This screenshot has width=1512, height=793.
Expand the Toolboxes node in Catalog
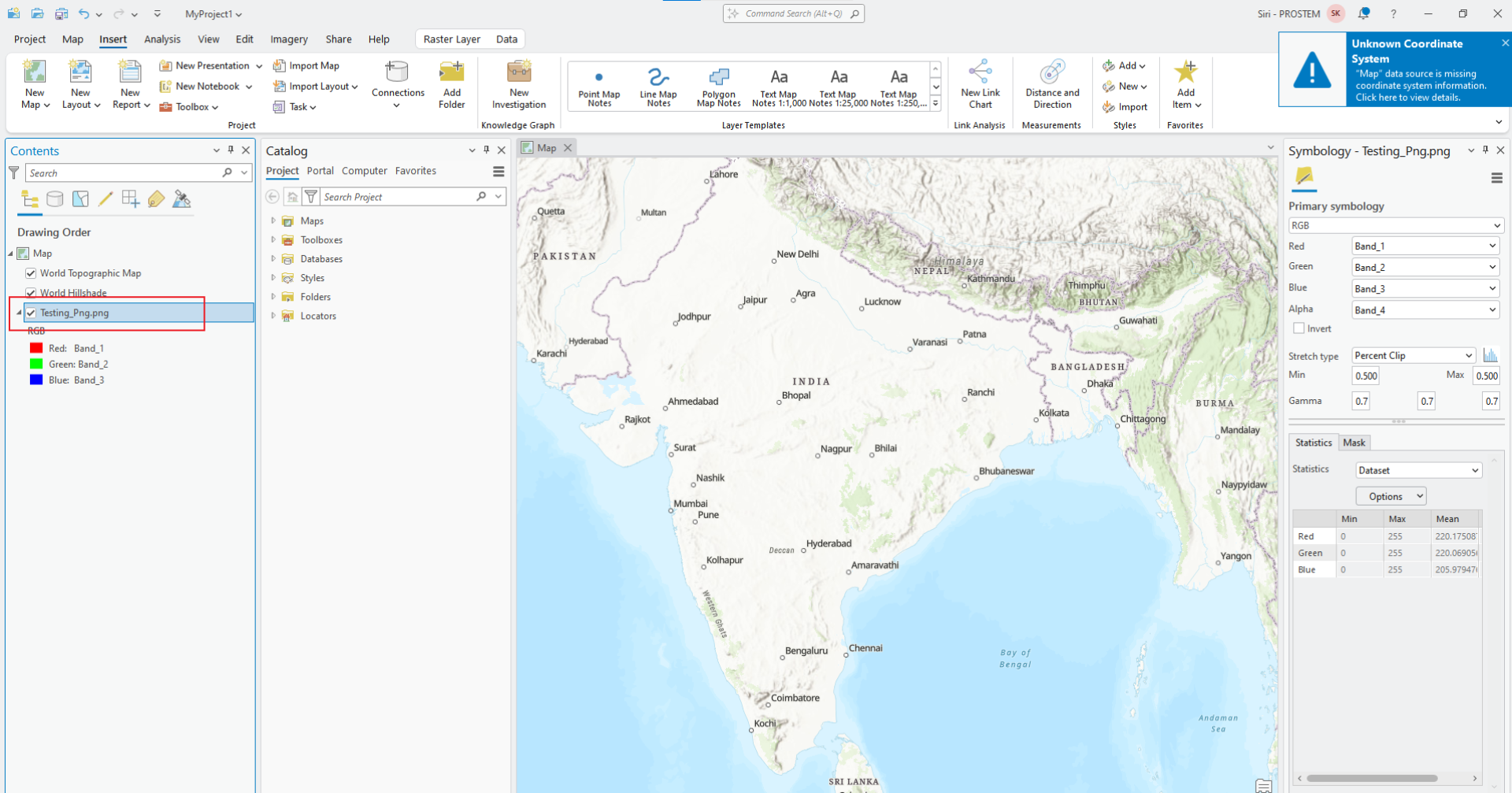[273, 240]
